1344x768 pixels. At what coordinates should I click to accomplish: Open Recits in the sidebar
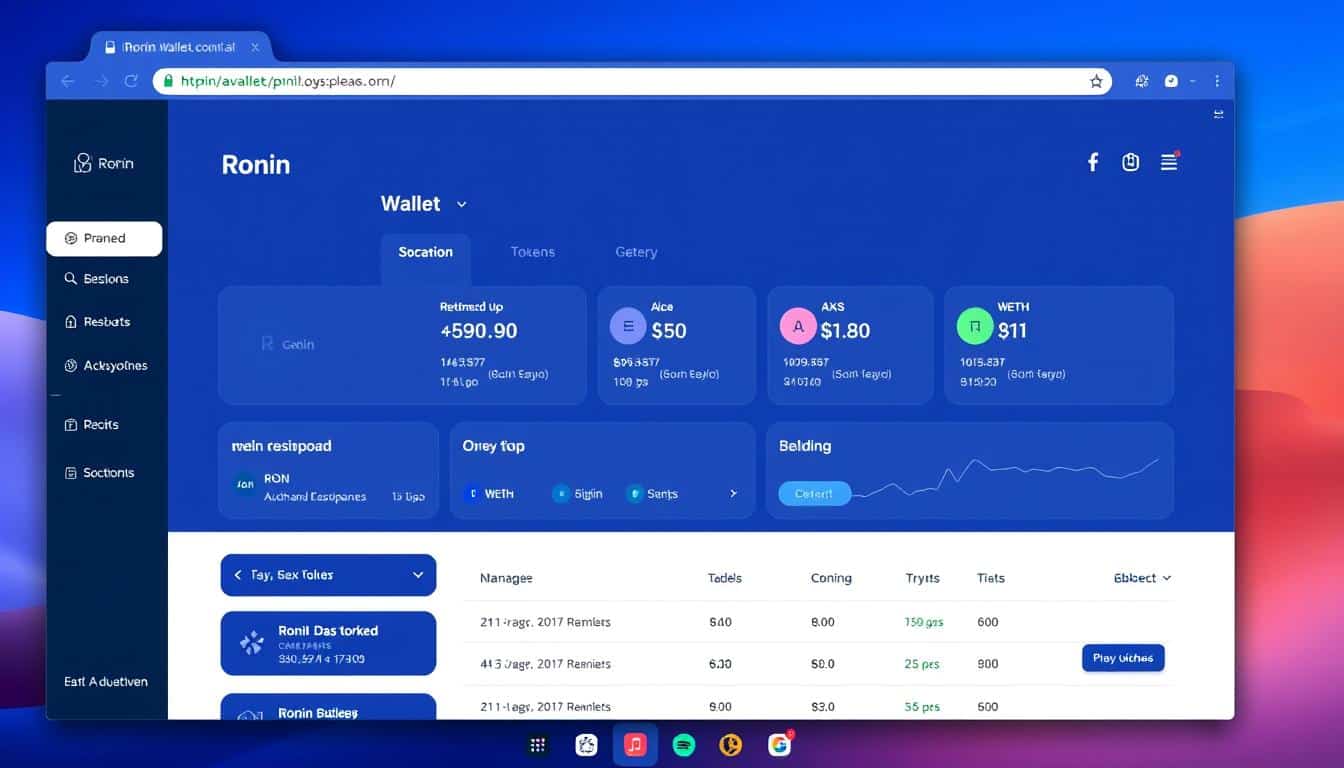pyautogui.click(x=91, y=425)
